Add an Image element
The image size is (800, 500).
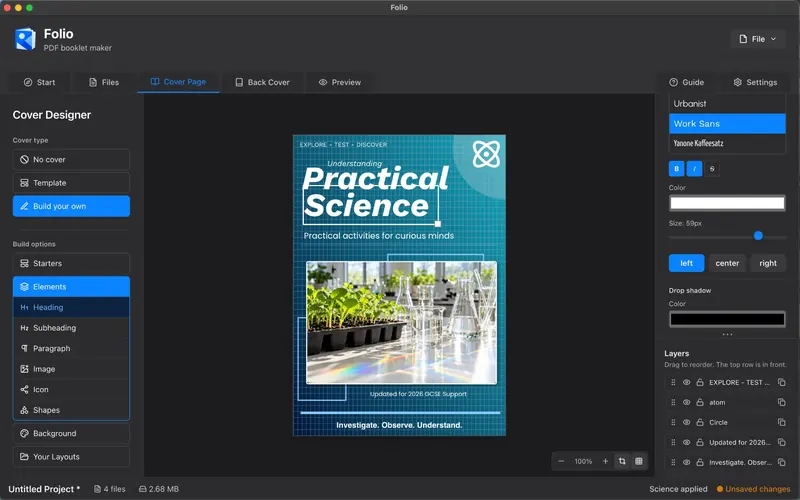(x=71, y=369)
